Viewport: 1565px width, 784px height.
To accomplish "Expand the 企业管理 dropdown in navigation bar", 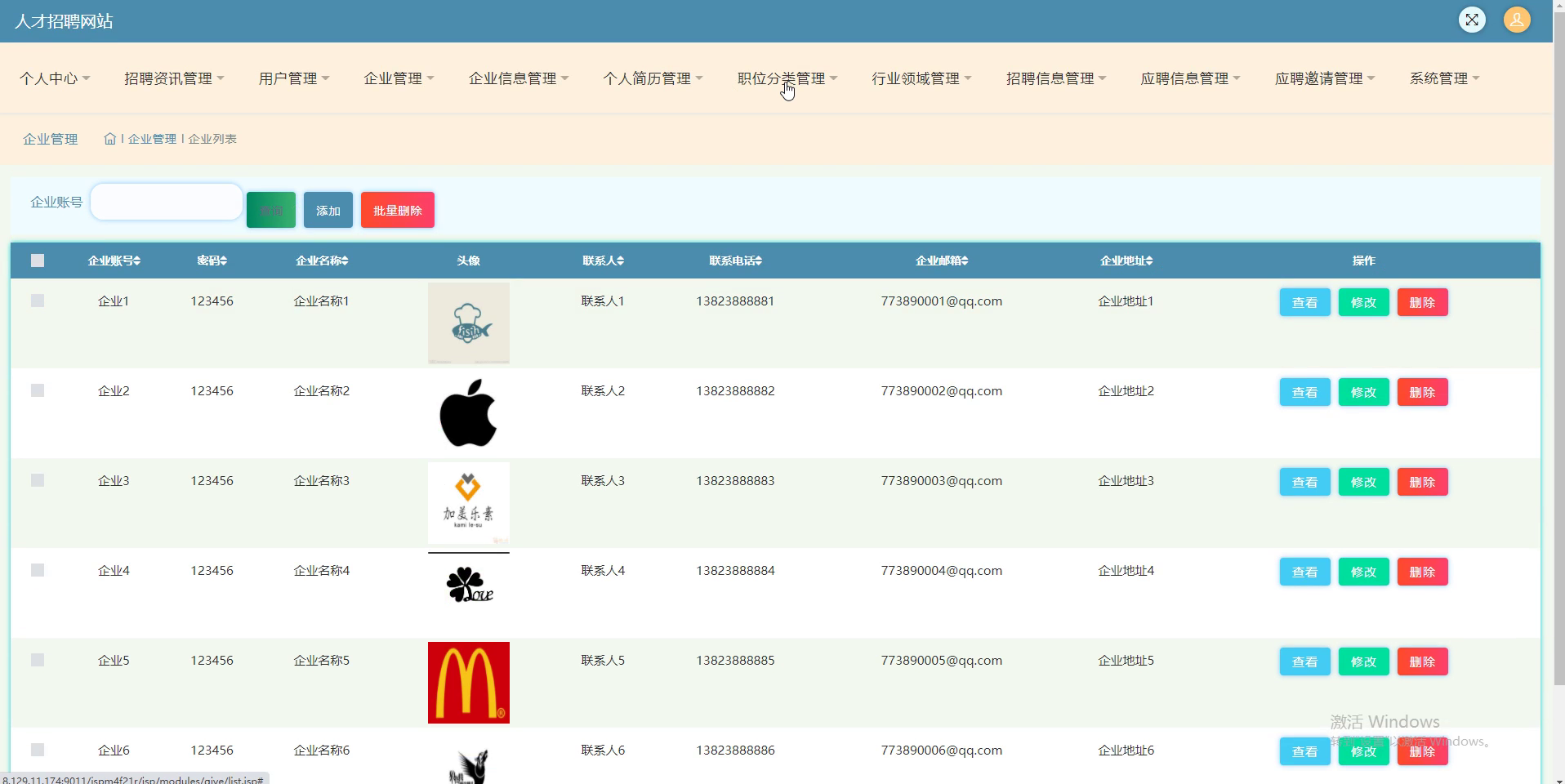I will pyautogui.click(x=399, y=78).
